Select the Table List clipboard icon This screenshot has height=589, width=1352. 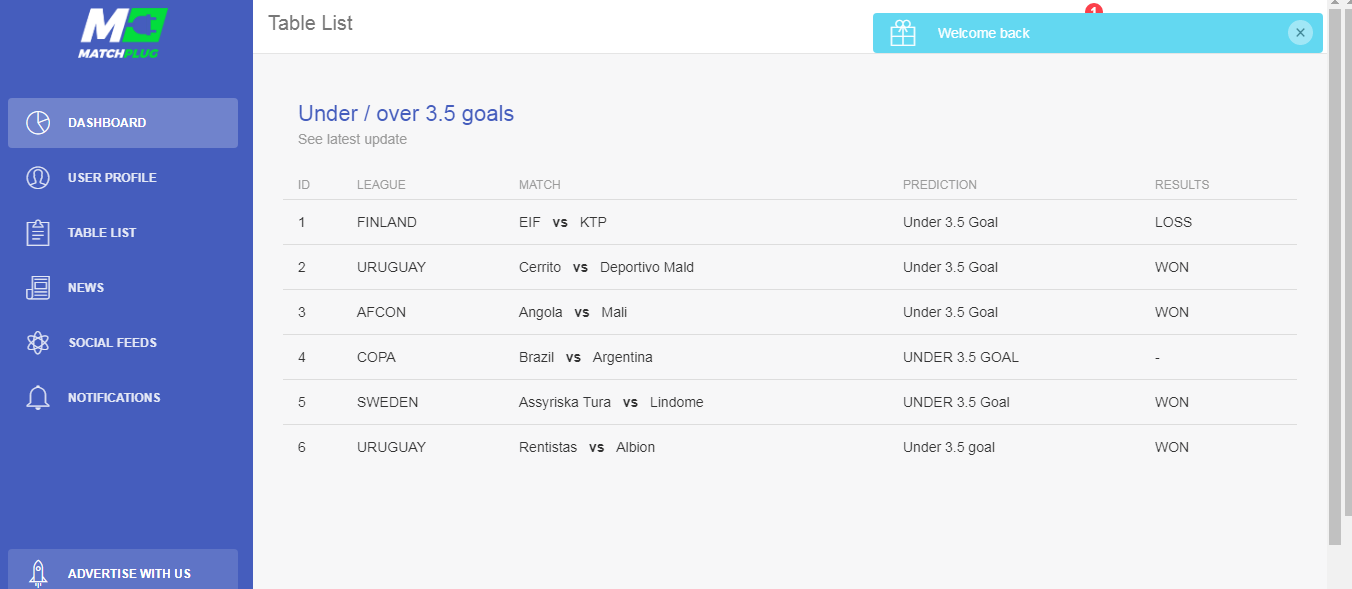point(38,233)
